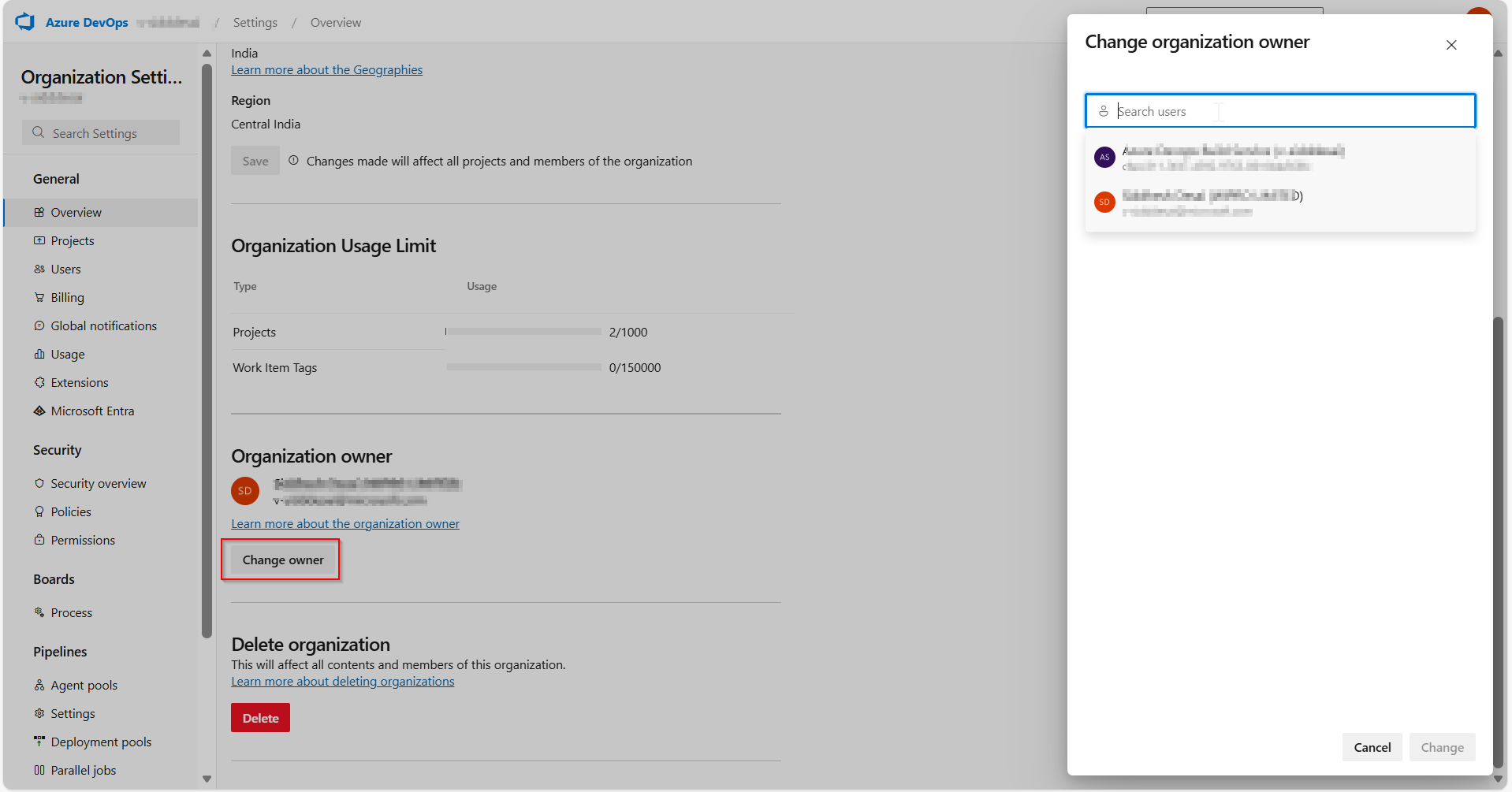Click the Process item under Boards
This screenshot has width=1512, height=792.
coord(101,612)
